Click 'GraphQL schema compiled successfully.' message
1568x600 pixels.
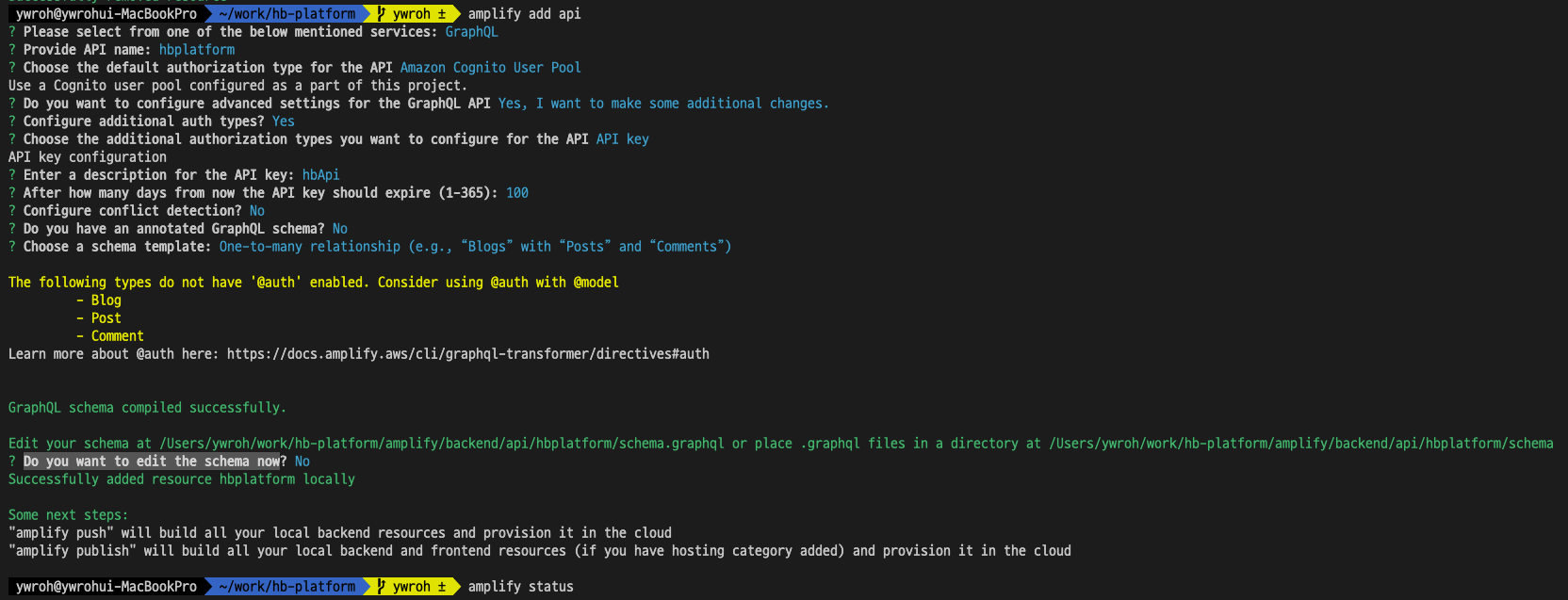point(148,408)
